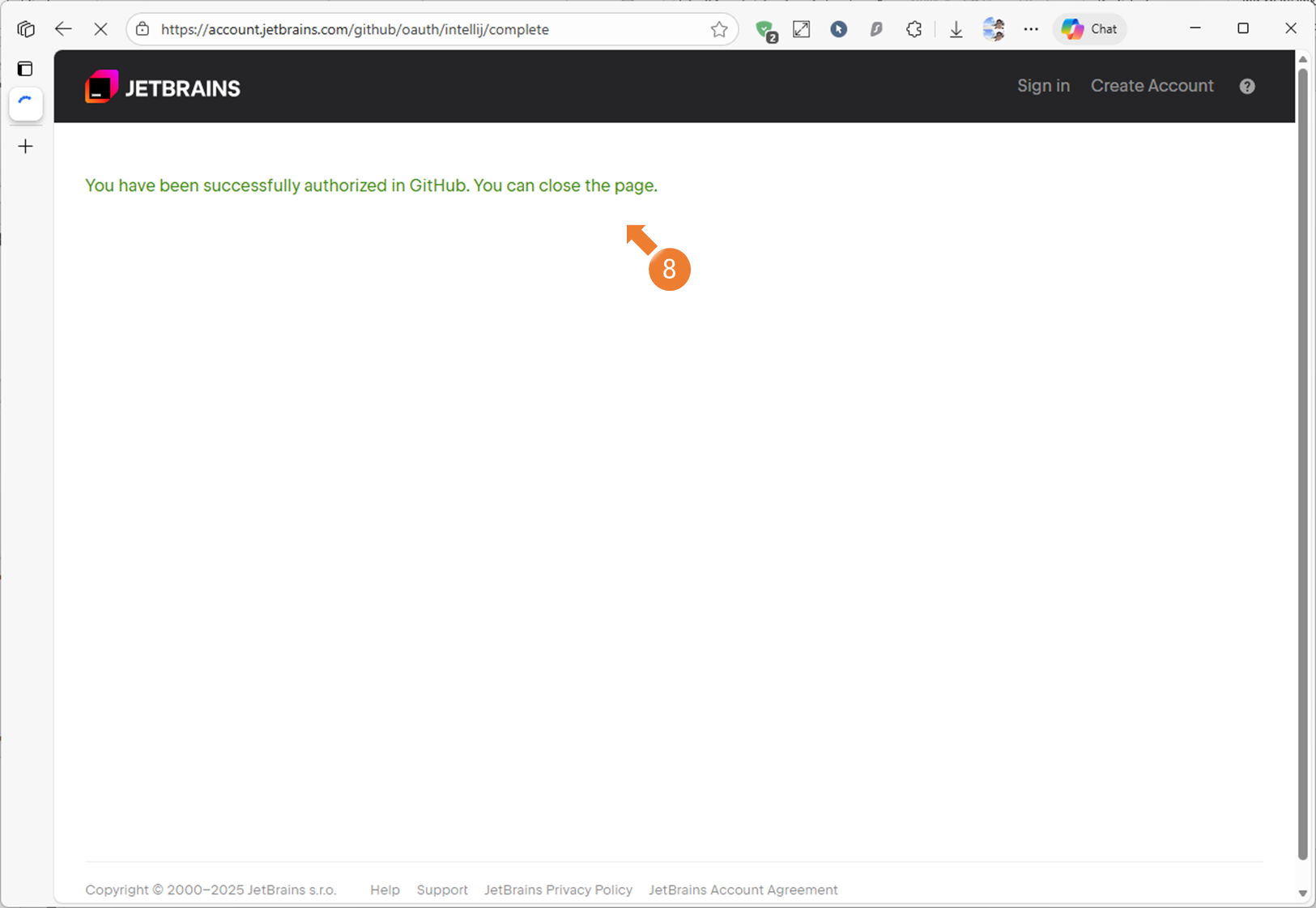Viewport: 1316px width, 908px height.
Task: Open Copilot Chat button
Action: tap(1090, 29)
